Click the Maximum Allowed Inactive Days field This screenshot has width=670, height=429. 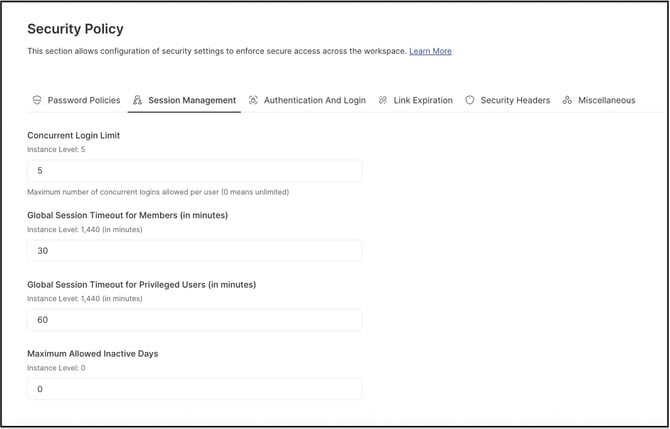(194, 389)
